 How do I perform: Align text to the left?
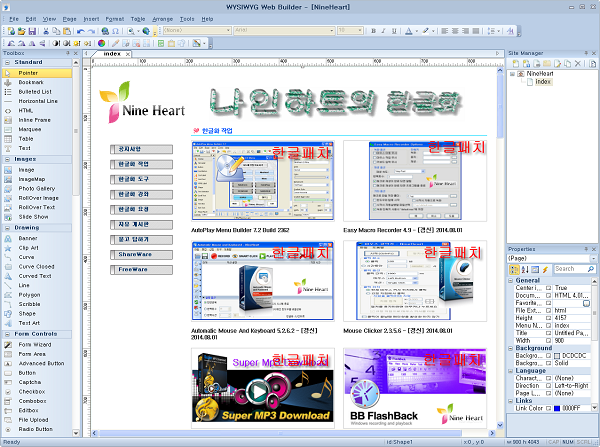(x=444, y=31)
